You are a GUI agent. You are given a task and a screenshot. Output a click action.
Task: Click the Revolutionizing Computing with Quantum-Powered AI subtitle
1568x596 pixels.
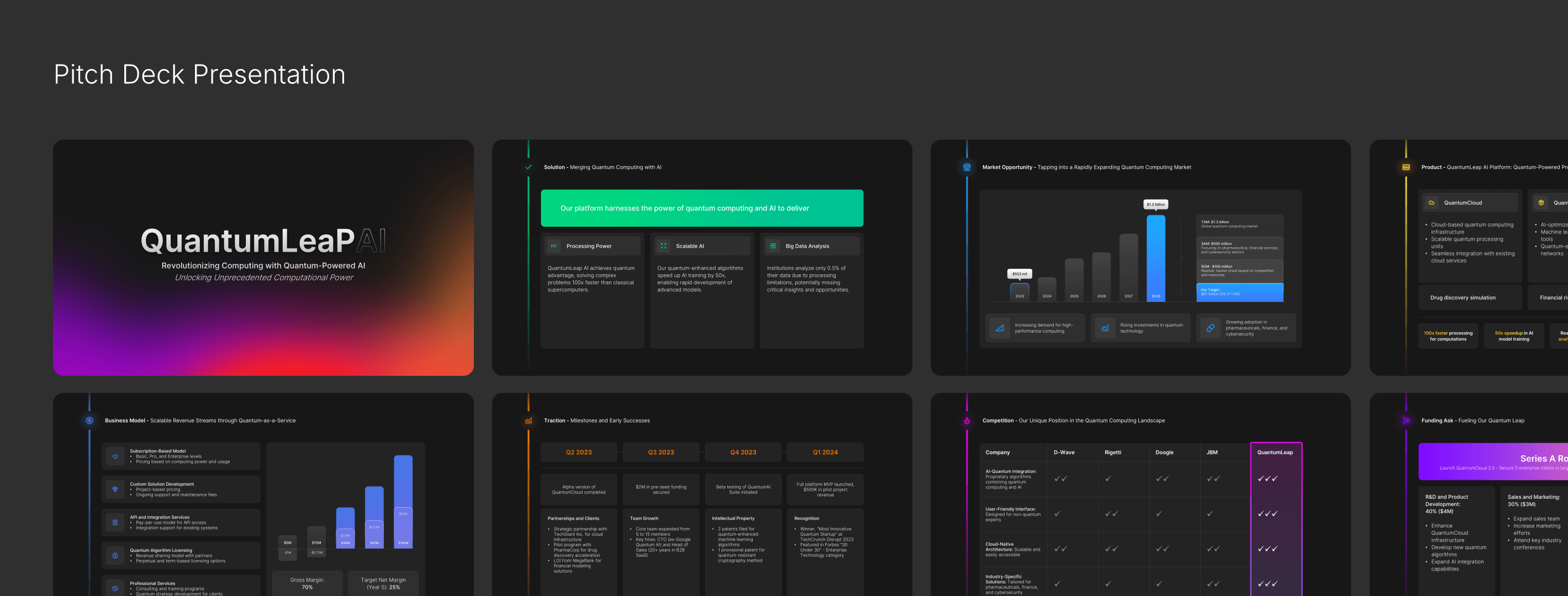point(263,266)
